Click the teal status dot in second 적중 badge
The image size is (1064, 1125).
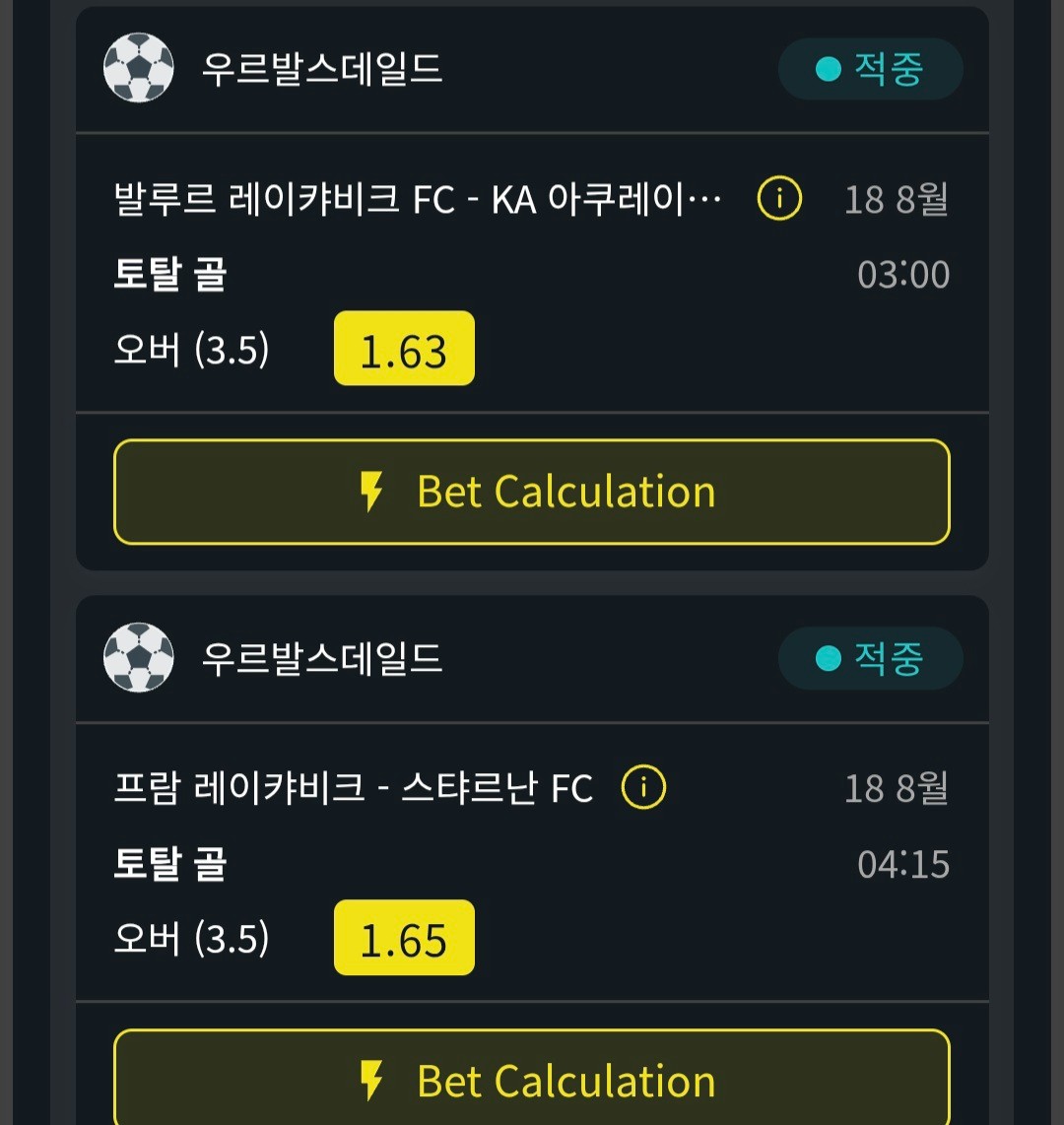[x=828, y=658]
